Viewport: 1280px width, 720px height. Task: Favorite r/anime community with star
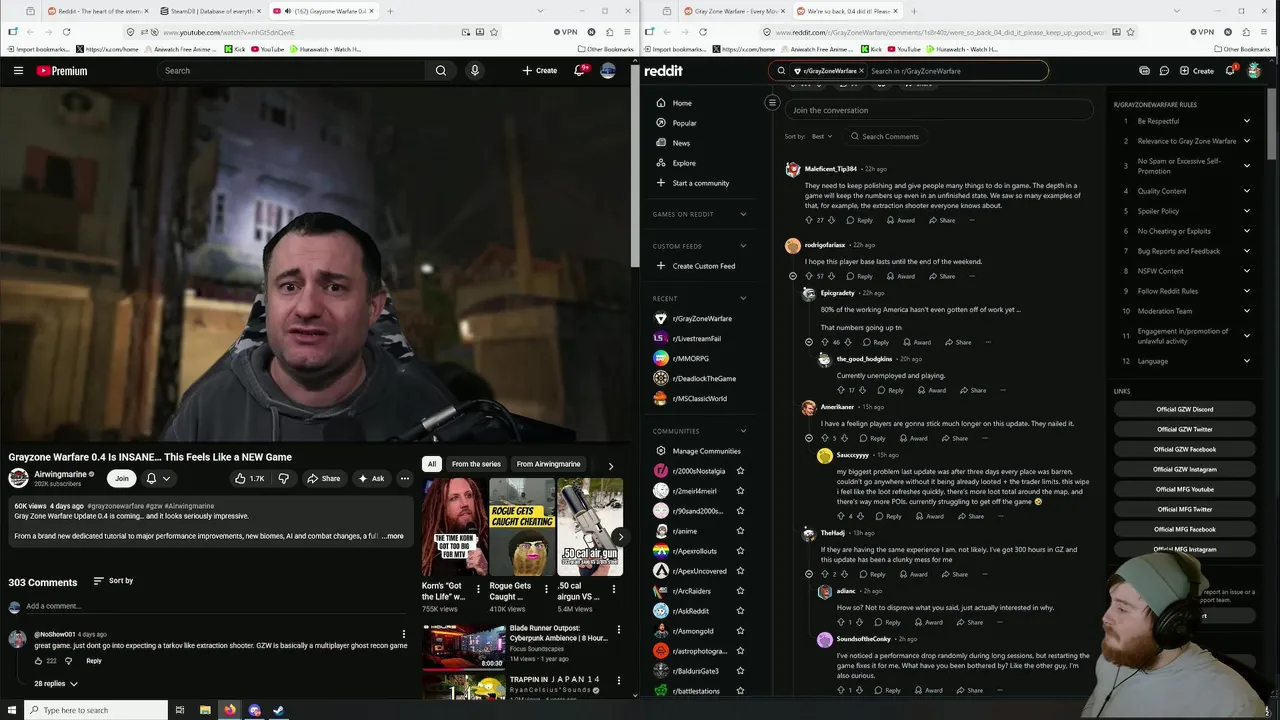click(740, 531)
